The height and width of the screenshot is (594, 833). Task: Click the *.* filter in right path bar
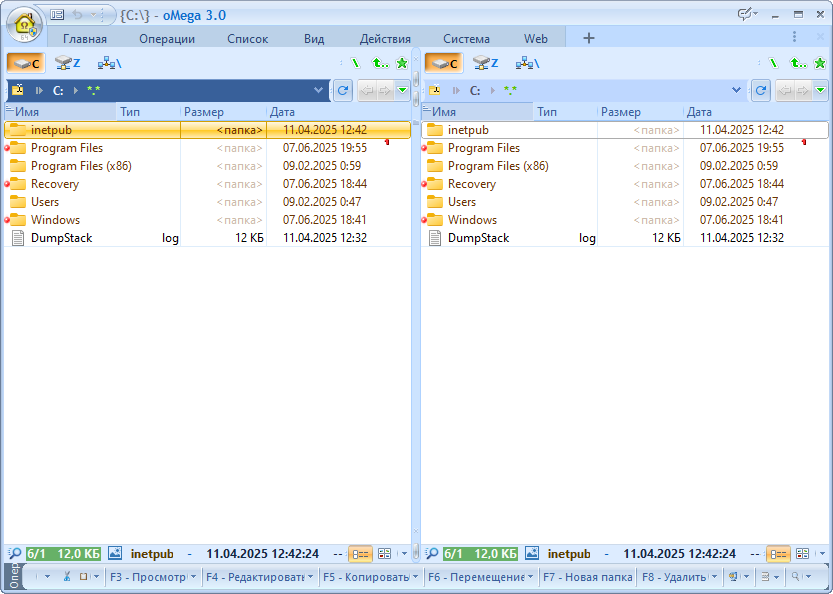coord(511,91)
